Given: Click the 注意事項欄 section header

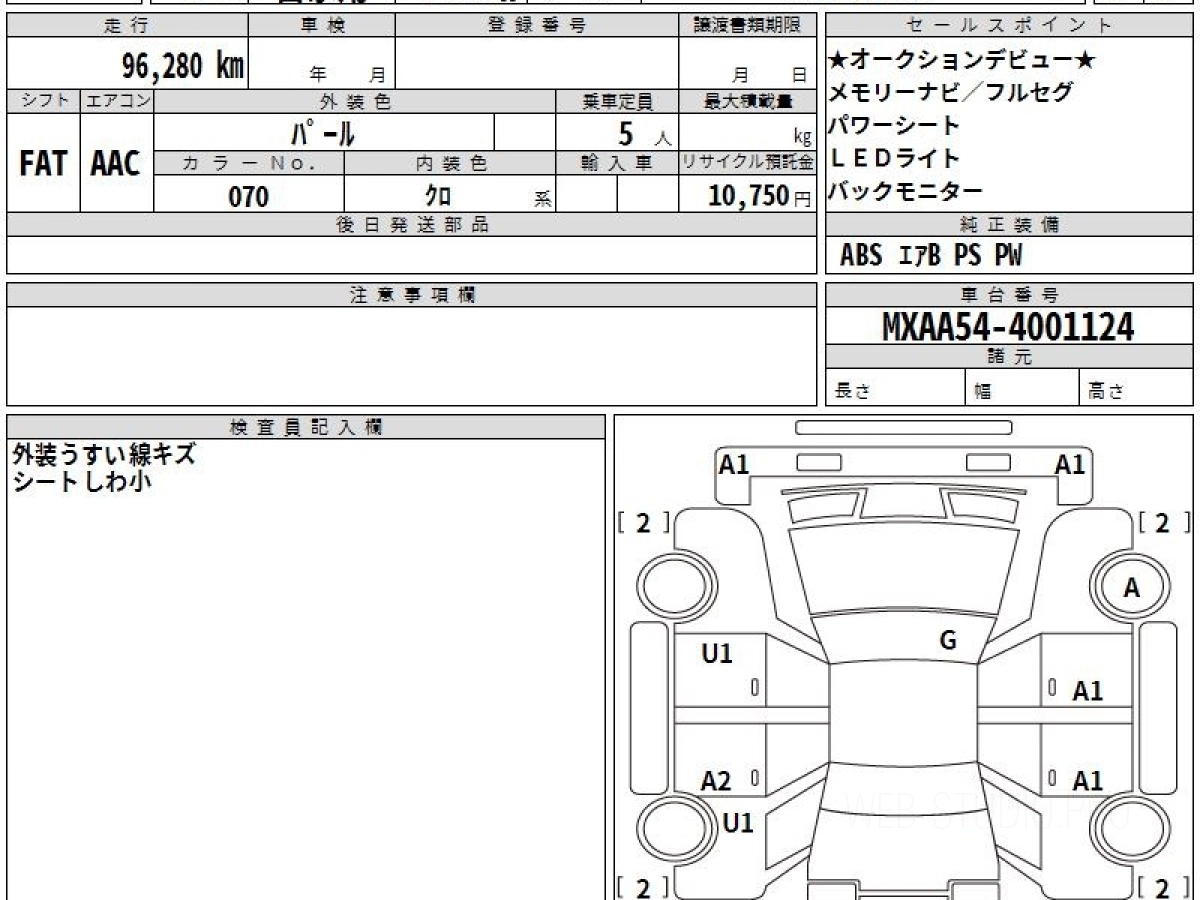Looking at the screenshot, I should pos(411,295).
